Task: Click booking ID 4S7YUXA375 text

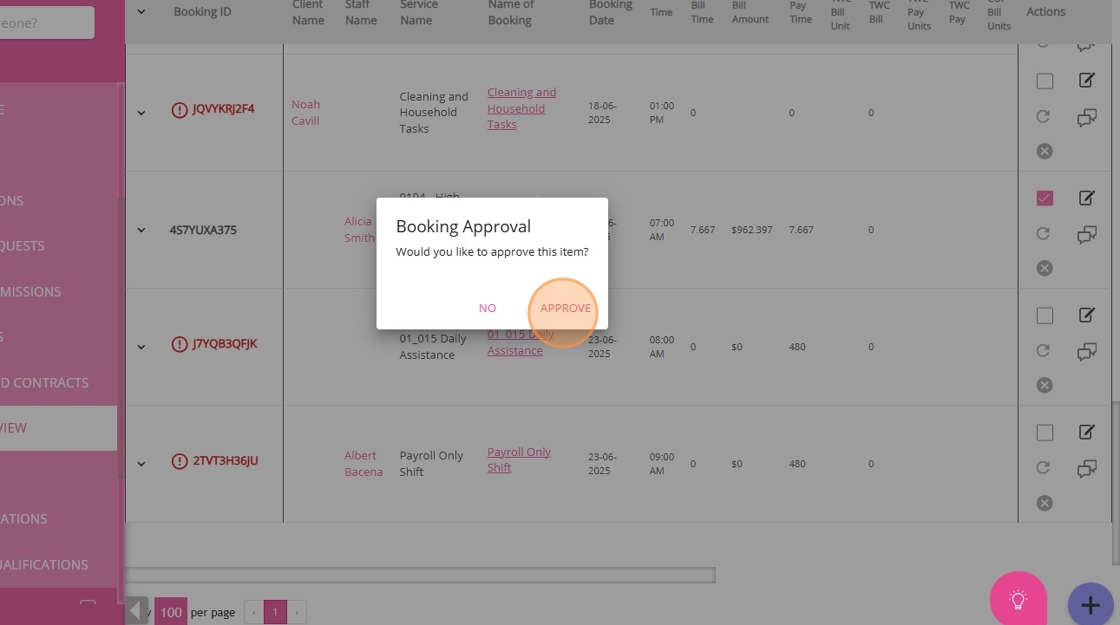Action: point(203,230)
